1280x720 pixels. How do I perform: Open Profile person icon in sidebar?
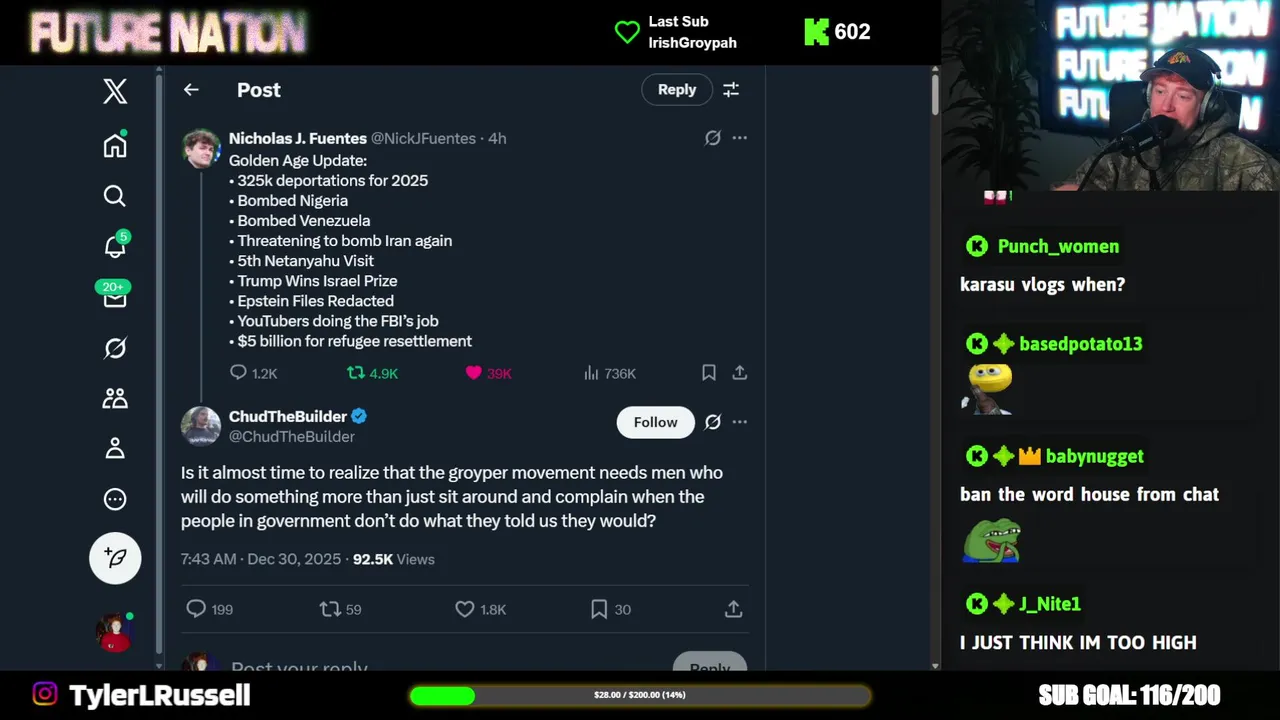click(x=115, y=448)
